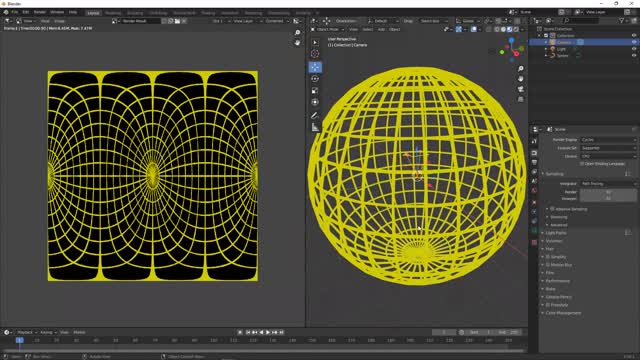Open the View Layer properties tab icon
This screenshot has width=640, height=360.
[534, 172]
